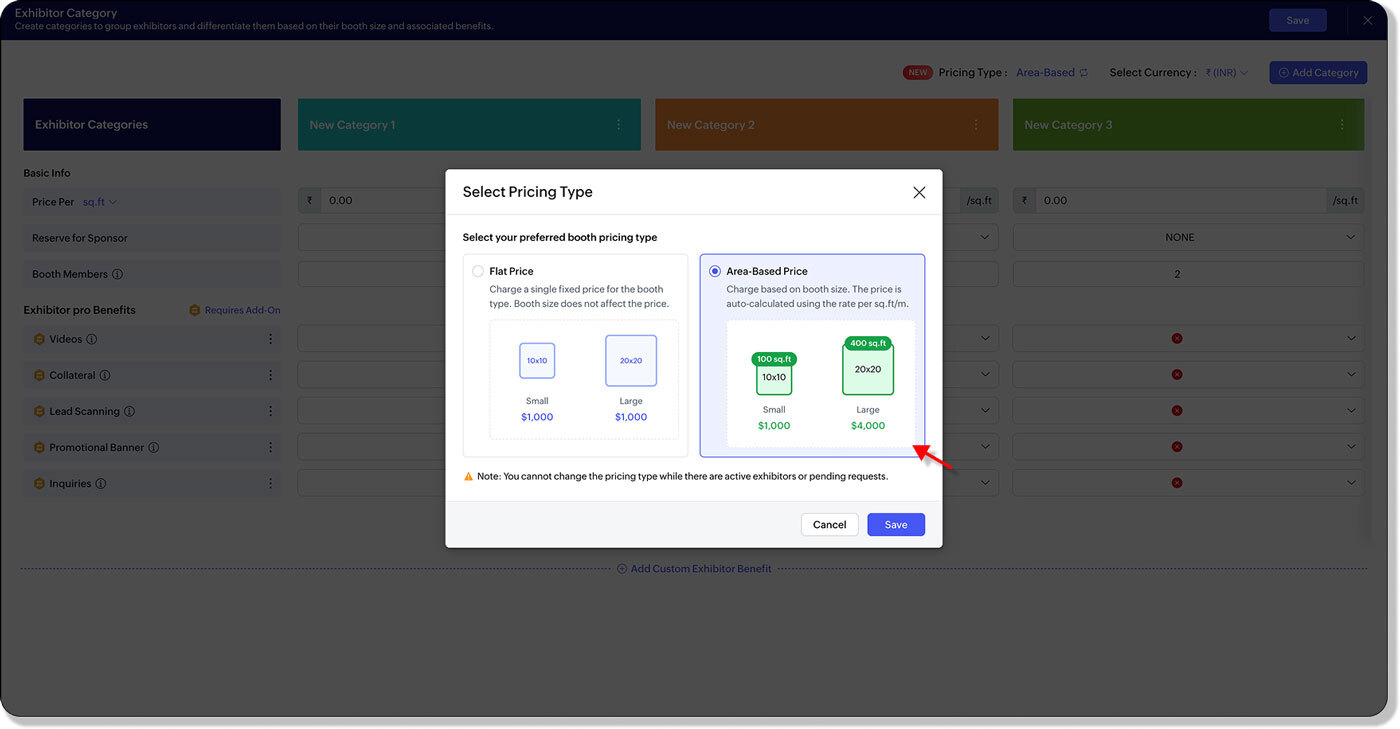The image size is (1400, 729).
Task: Click the info icon beside Booth Members
Action: 117,274
